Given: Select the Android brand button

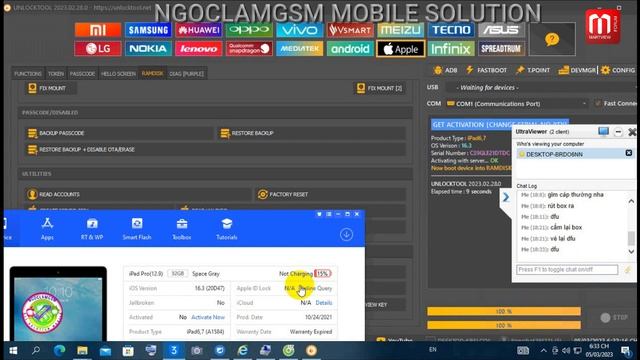Looking at the screenshot, I should coord(350,49).
